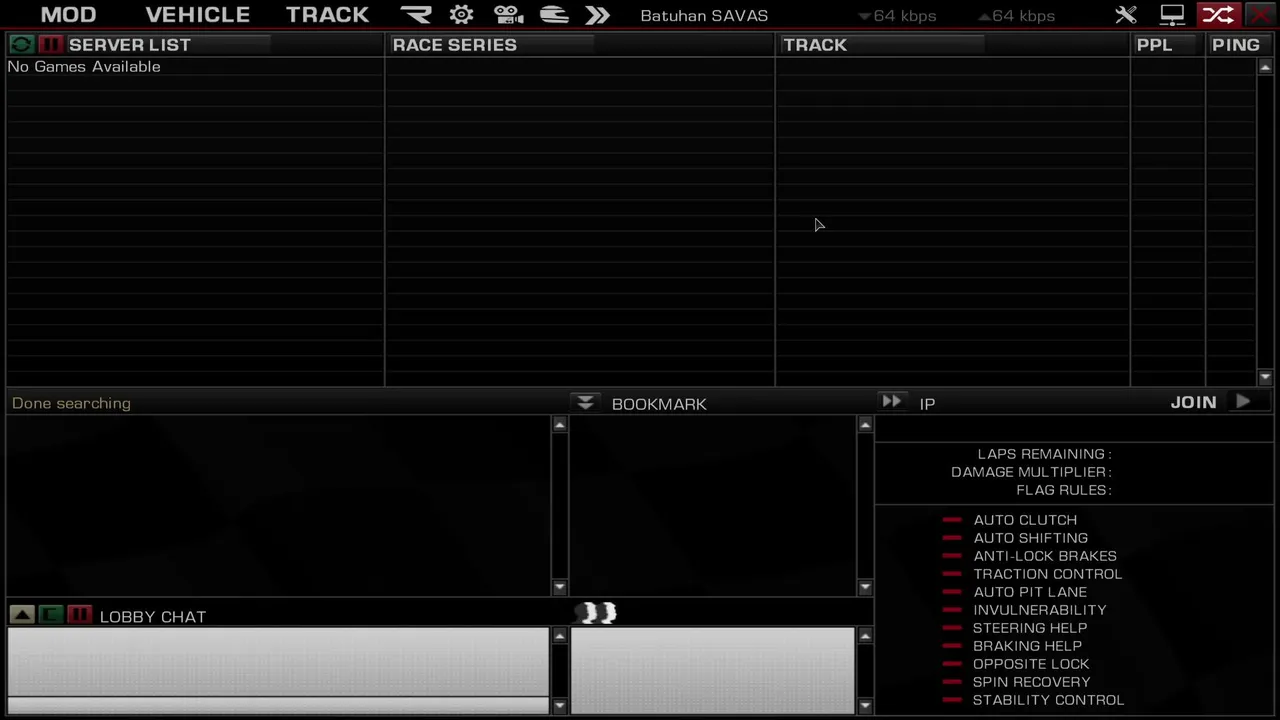Toggle AUTO SHIFTING indicator
1280x720 pixels.
pos(952,538)
